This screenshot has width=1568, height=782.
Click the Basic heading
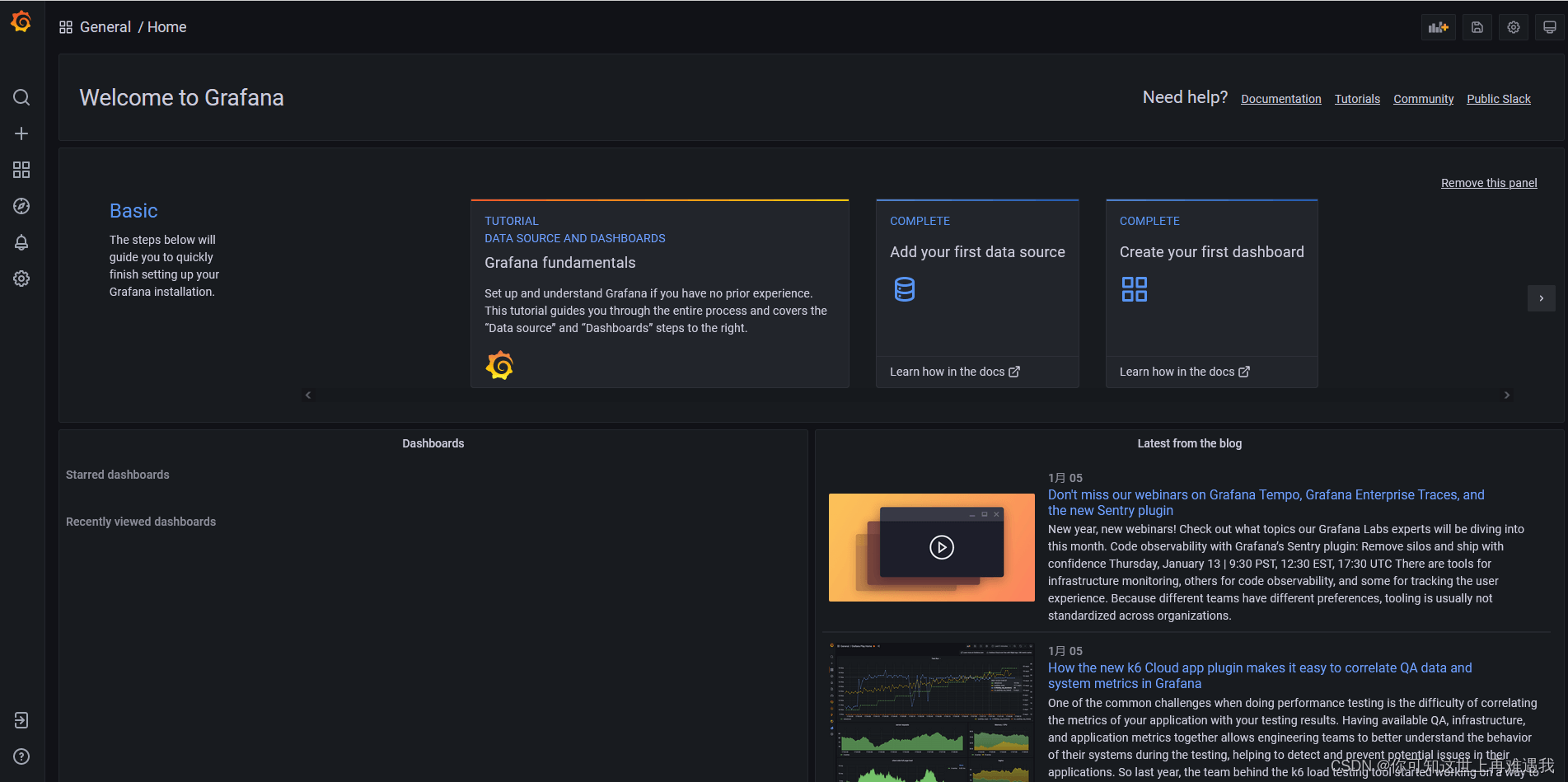(x=133, y=211)
